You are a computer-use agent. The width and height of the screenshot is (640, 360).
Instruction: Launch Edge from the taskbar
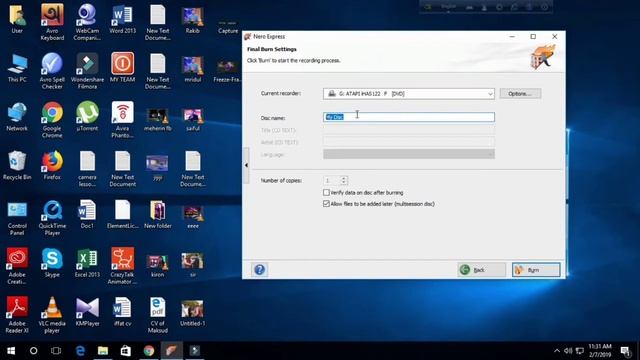click(x=80, y=351)
